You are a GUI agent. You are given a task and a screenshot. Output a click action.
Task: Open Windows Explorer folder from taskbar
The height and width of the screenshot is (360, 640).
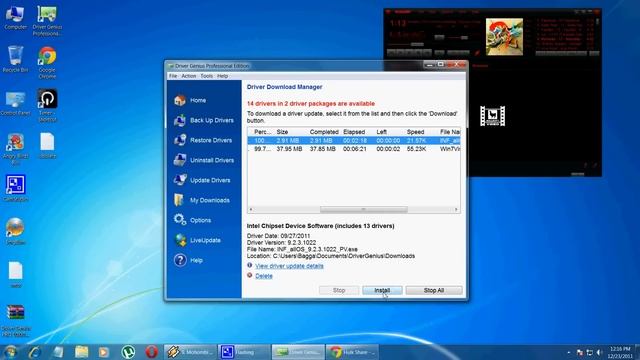pos(81,352)
